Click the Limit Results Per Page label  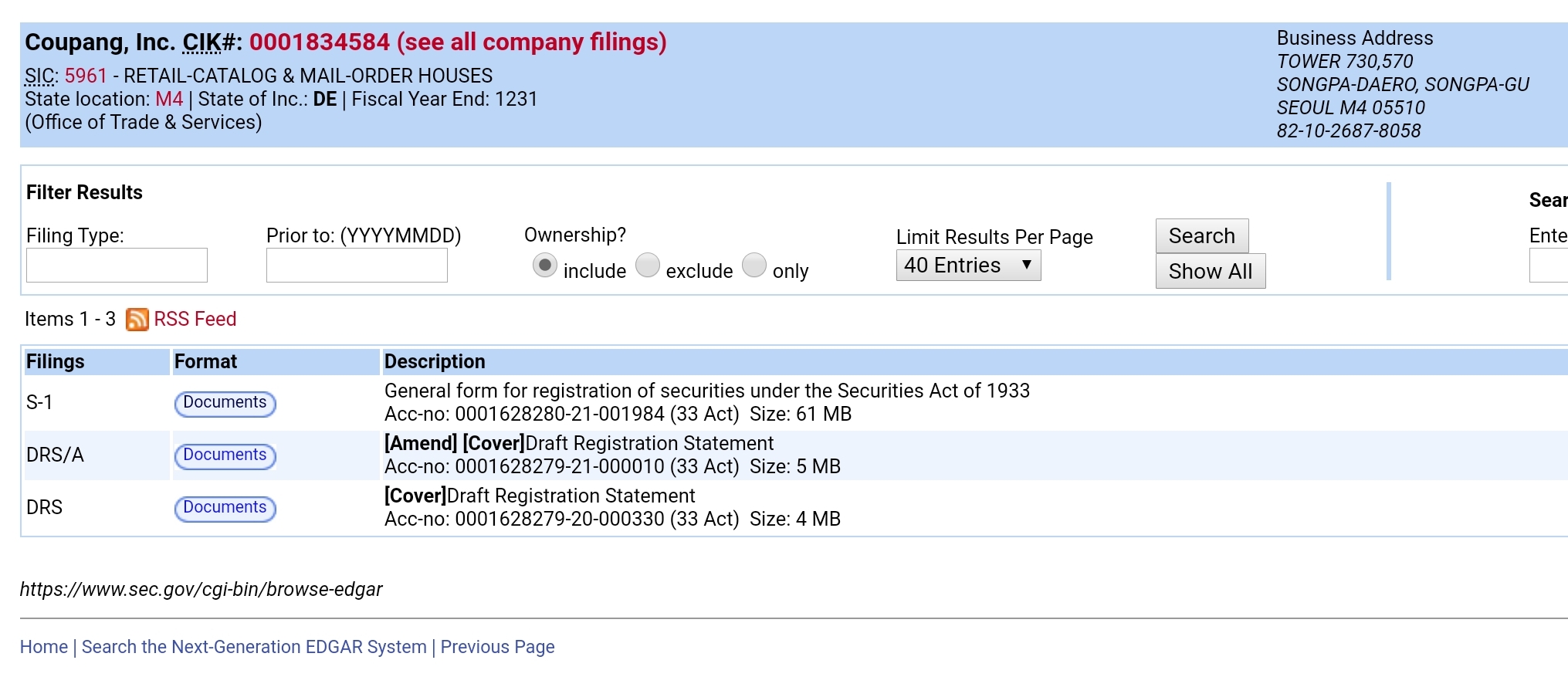click(994, 237)
